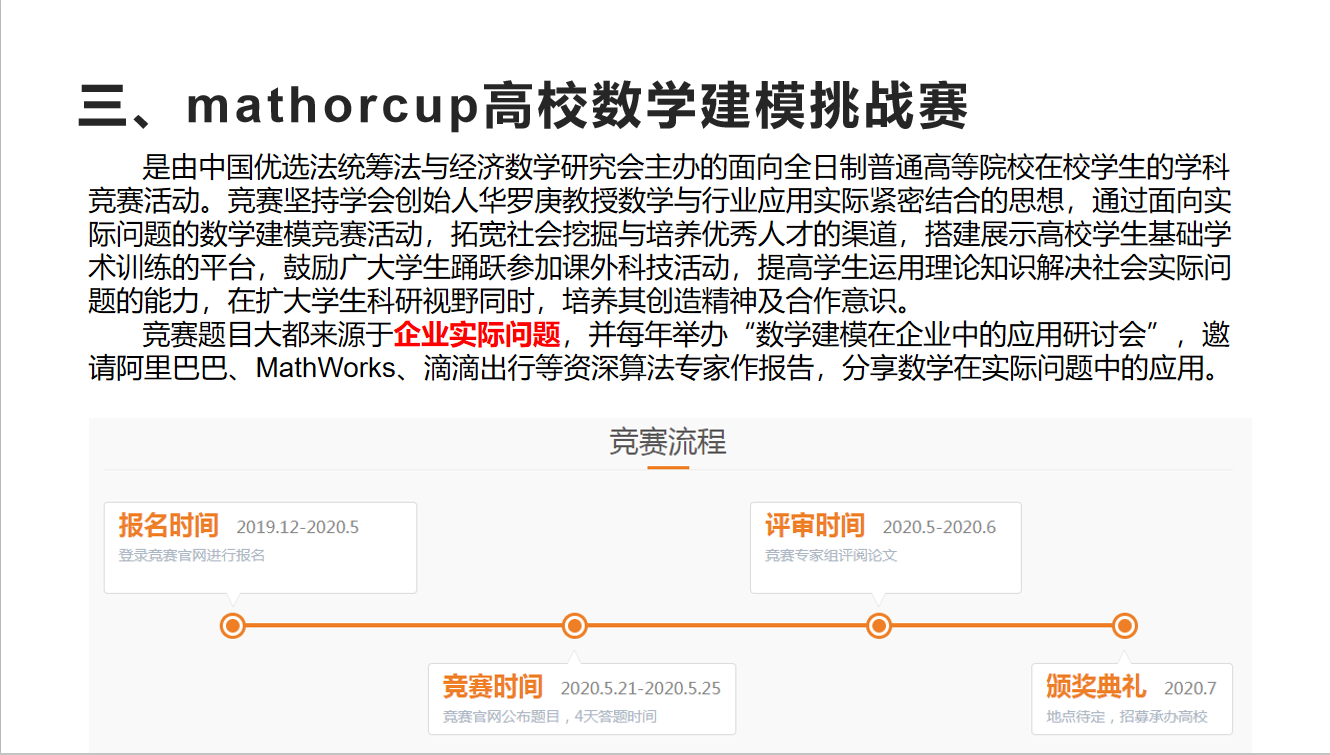Click the timeline marker below the 评审时间 card
Screen dimensions: 1330x755
[x=879, y=626]
